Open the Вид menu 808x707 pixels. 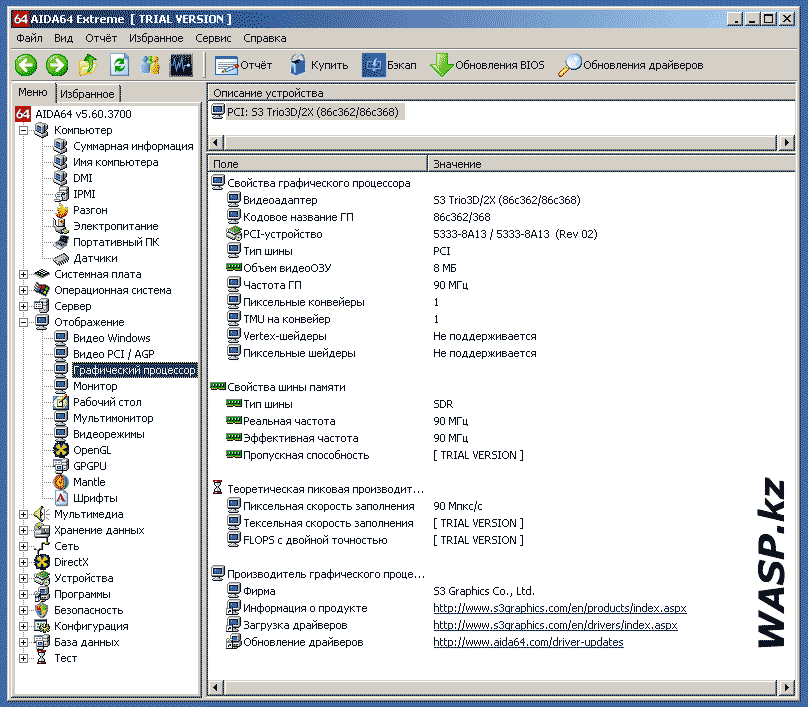coord(63,38)
